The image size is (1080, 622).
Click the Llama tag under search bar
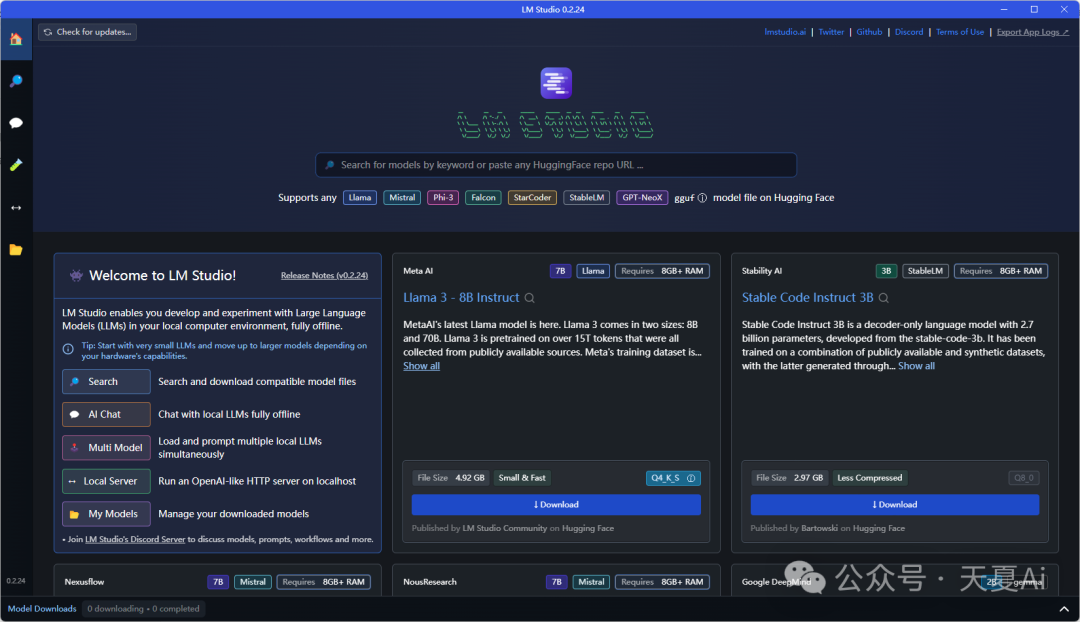pyautogui.click(x=360, y=198)
